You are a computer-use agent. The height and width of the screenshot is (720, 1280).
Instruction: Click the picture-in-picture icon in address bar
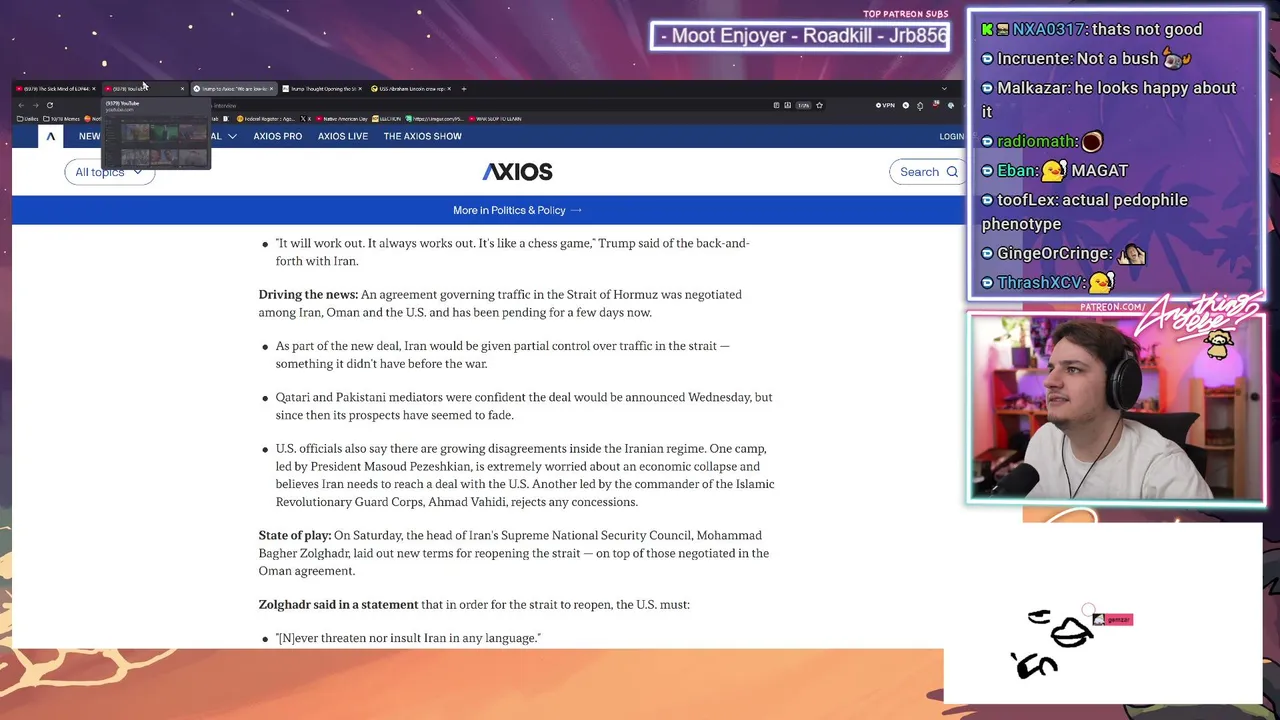788,105
